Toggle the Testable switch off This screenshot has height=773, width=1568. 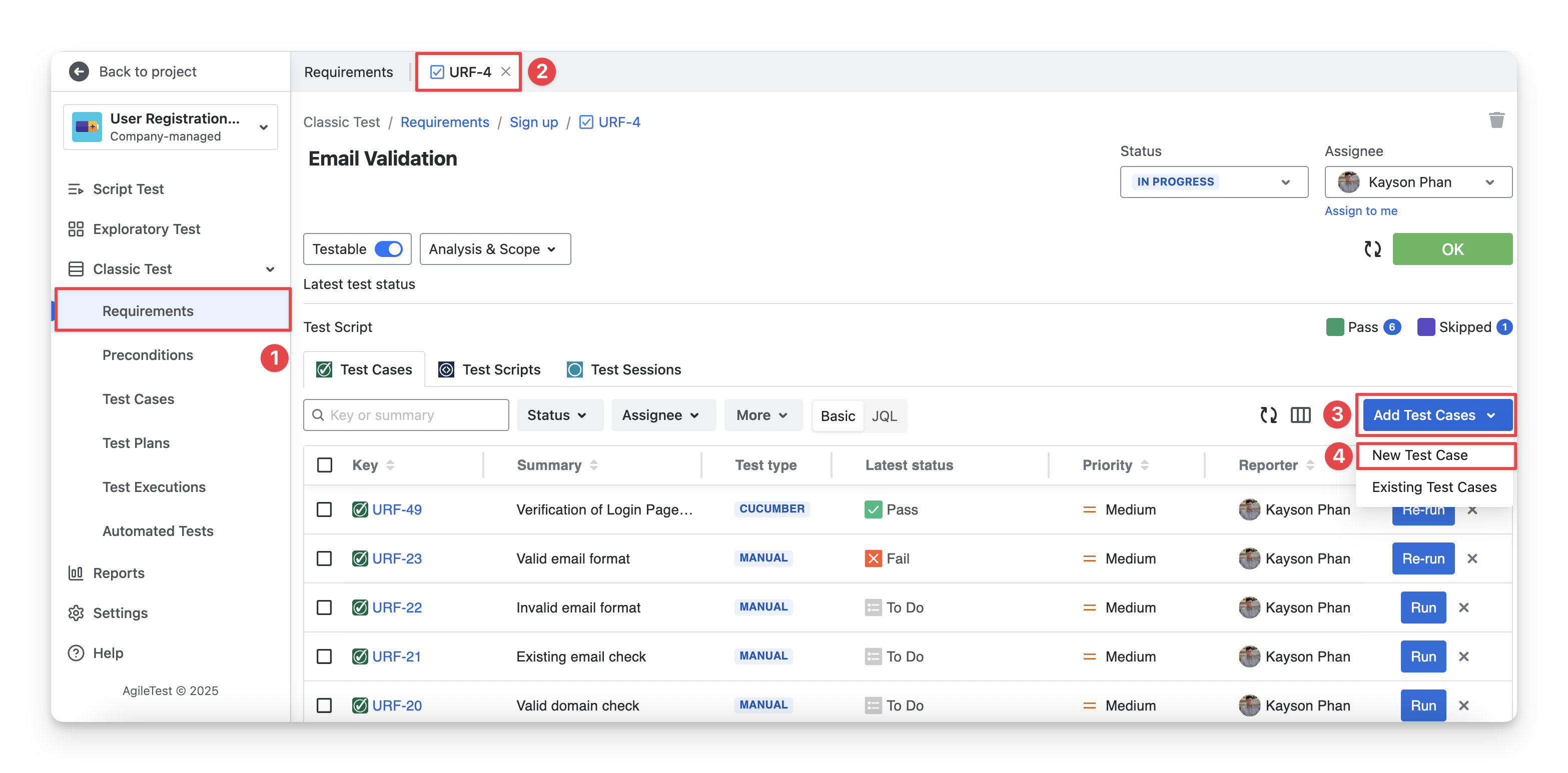[388, 248]
